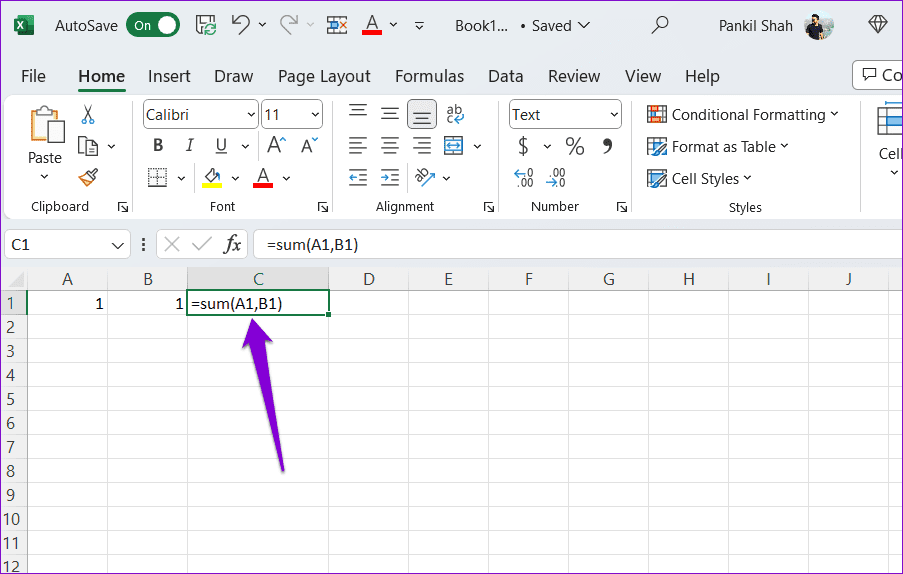This screenshot has height=574, width=903.
Task: Click the diamond premium icon
Action: (878, 24)
